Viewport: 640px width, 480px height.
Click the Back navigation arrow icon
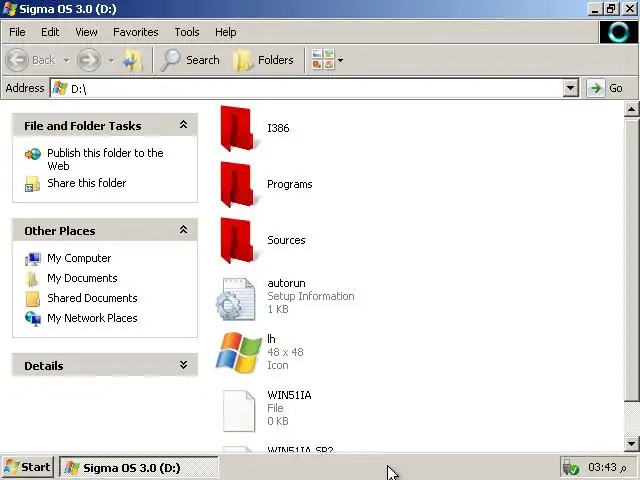point(17,60)
